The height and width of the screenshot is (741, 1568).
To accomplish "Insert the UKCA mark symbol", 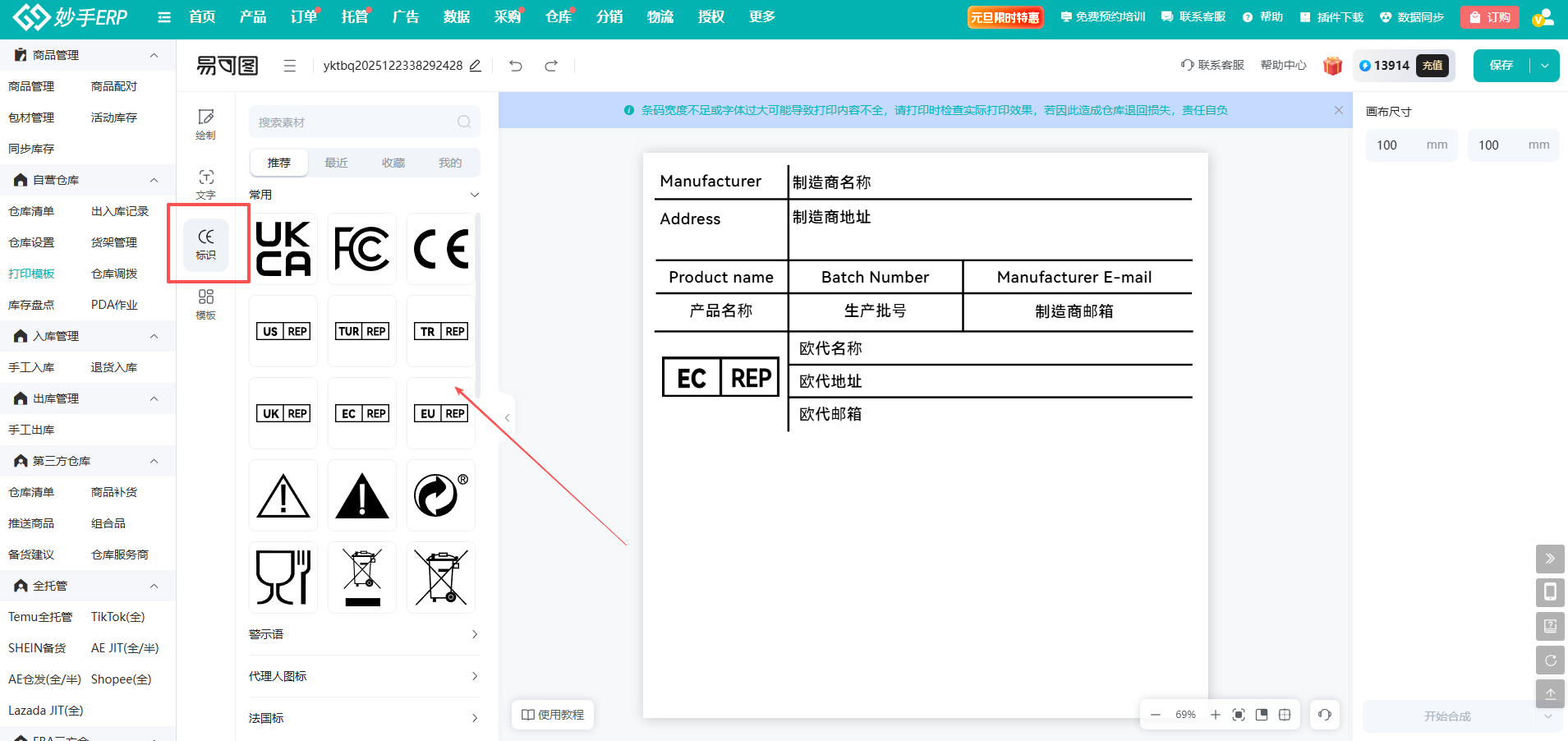I will pyautogui.click(x=283, y=249).
